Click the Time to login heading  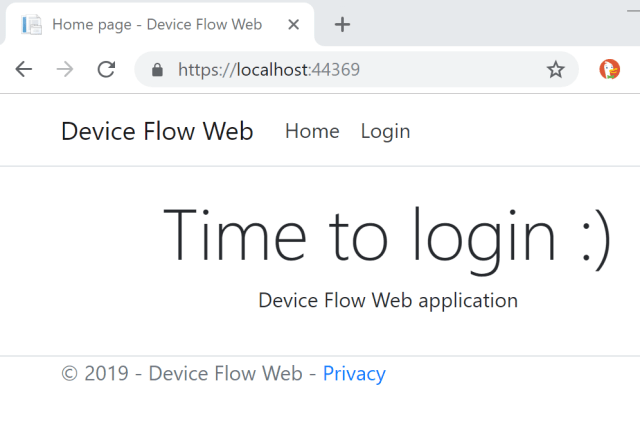pos(387,236)
